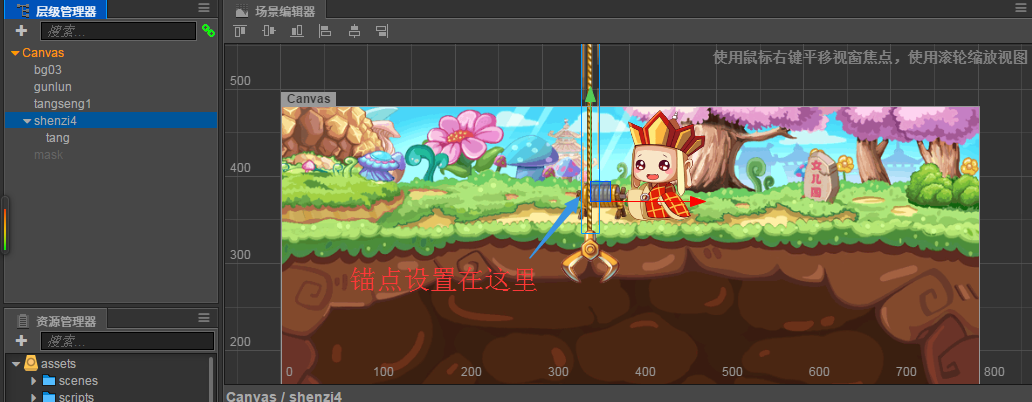Click the align right edges icon

coord(382,31)
